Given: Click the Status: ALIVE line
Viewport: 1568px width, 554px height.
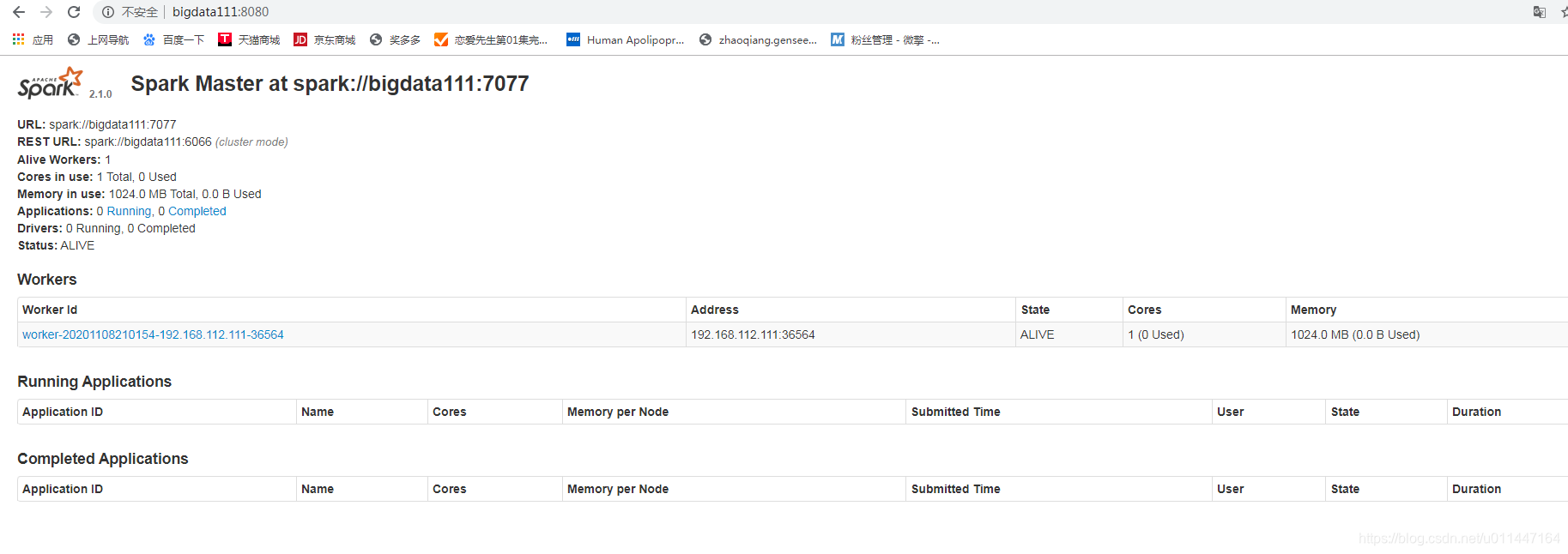Looking at the screenshot, I should coord(56,245).
